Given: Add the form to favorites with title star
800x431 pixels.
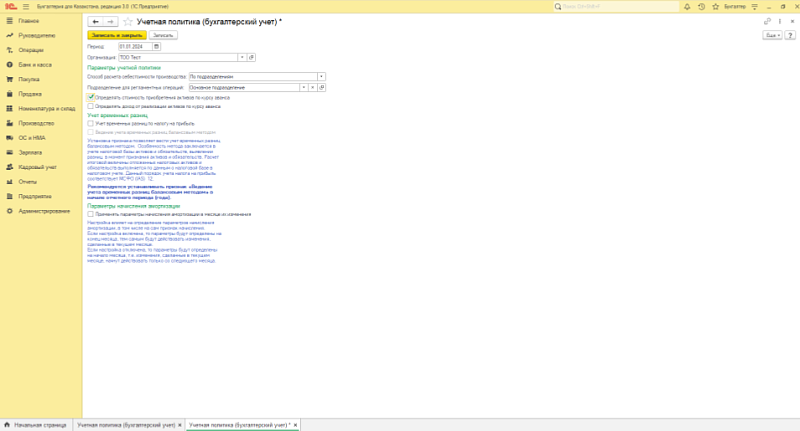Looking at the screenshot, I should (129, 21).
